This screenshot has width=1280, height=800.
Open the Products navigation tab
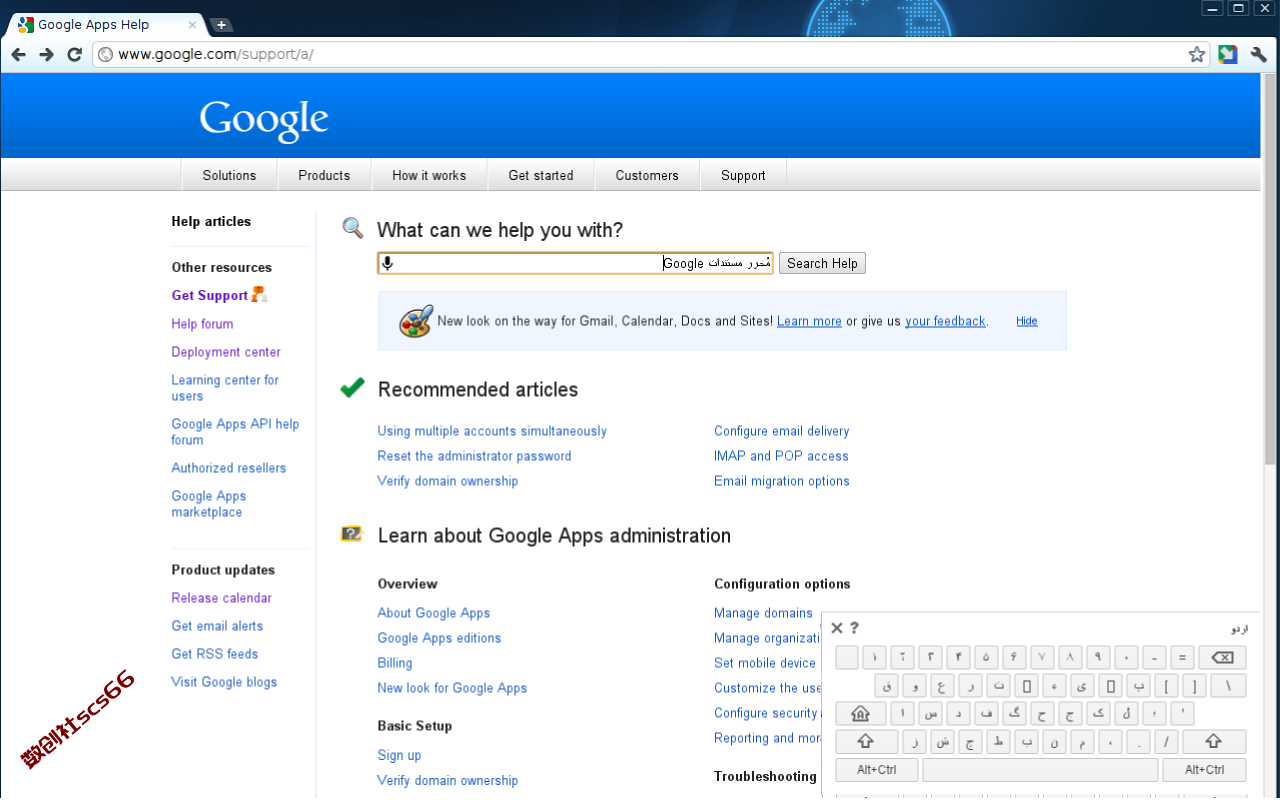pos(324,175)
